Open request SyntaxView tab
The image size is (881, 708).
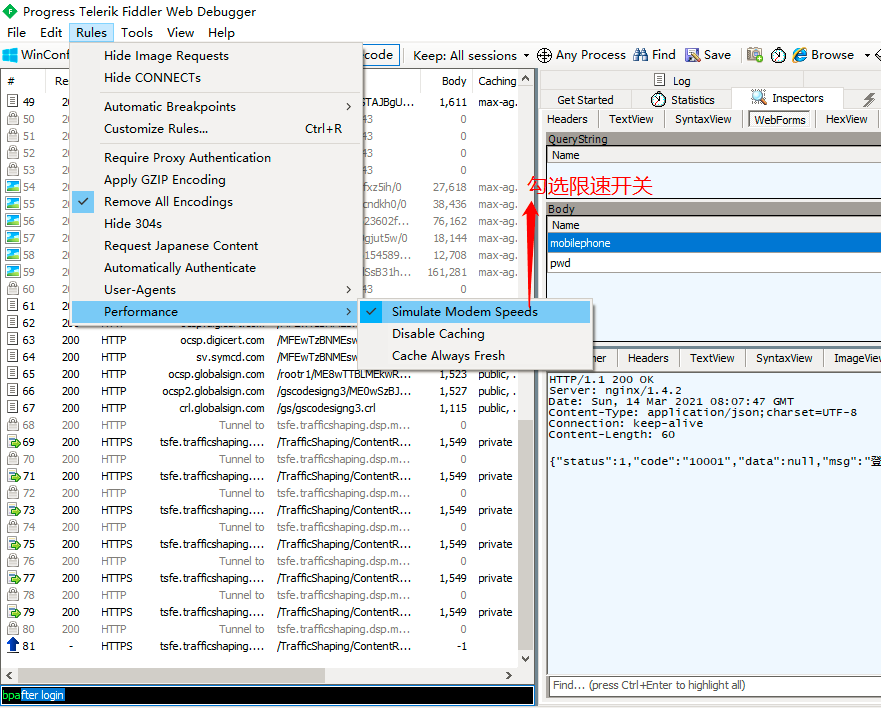point(703,119)
